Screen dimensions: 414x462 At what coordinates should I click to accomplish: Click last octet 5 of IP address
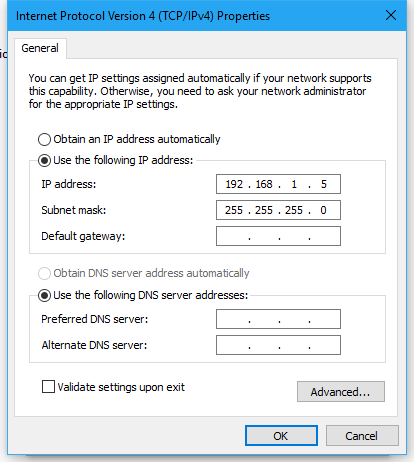pyautogui.click(x=324, y=184)
